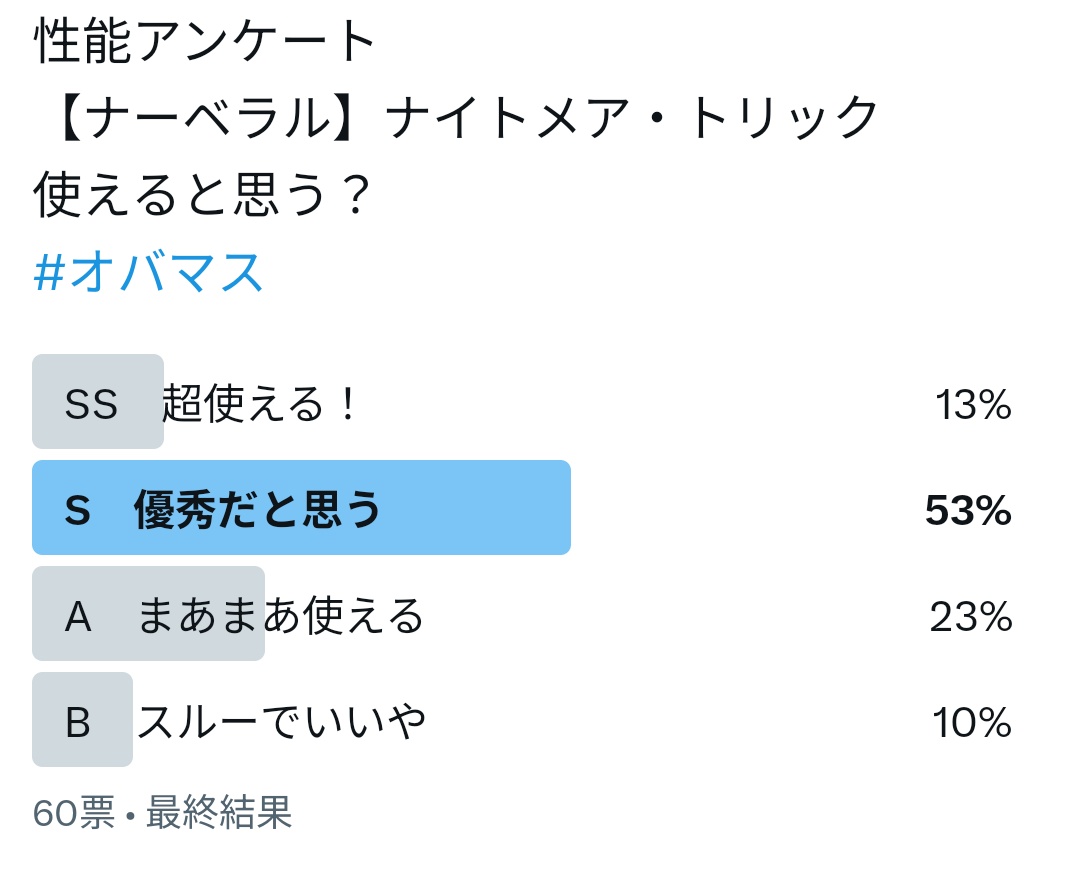Click the 性能アンケート heading text

click(207, 43)
